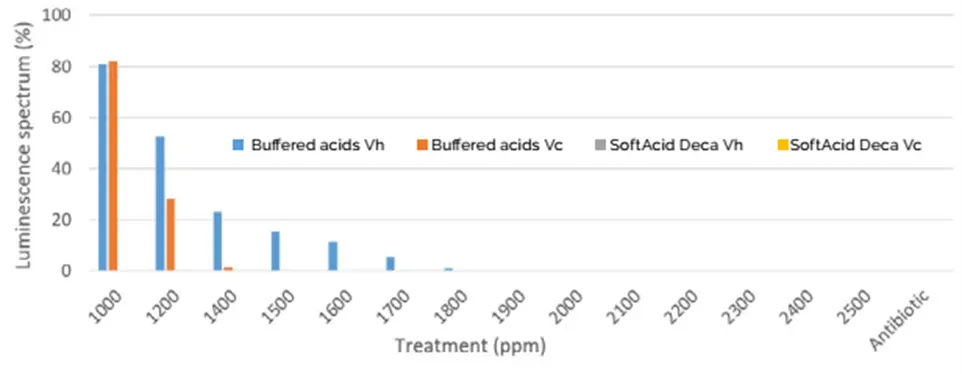This screenshot has height=374, width=962.
Task: Click the blue Buffered acids Vh legend swatch
Action: [x=239, y=145]
